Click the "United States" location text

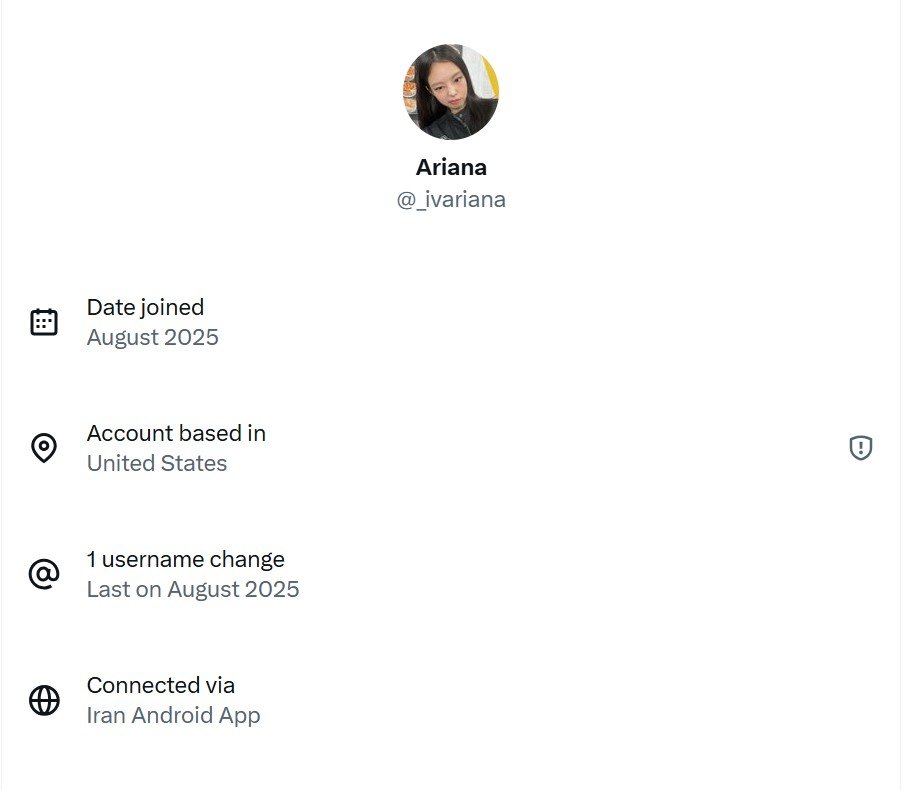click(x=157, y=464)
